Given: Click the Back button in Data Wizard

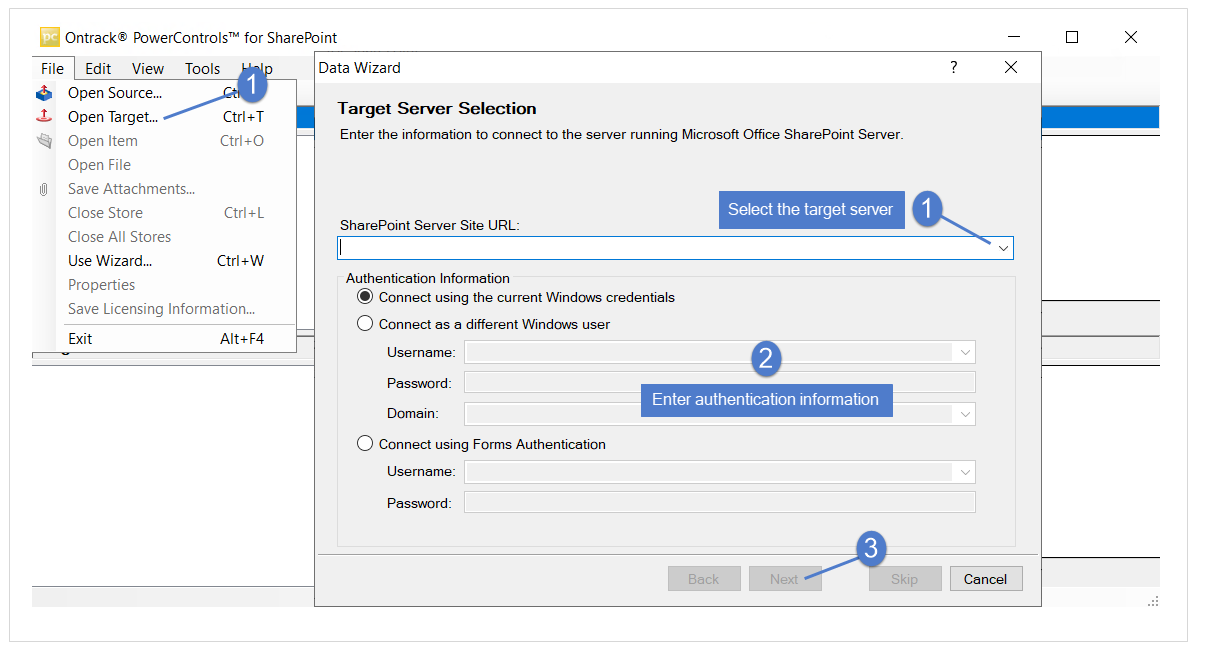Looking at the screenshot, I should tap(704, 579).
